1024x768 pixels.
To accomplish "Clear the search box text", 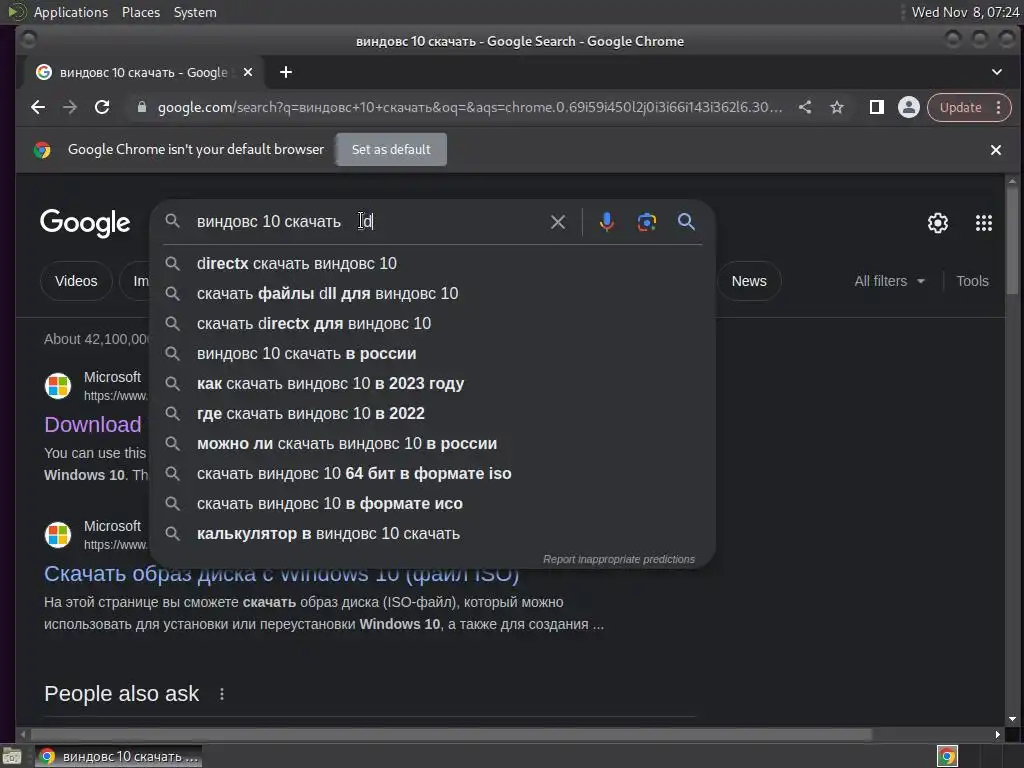I will pyautogui.click(x=558, y=222).
